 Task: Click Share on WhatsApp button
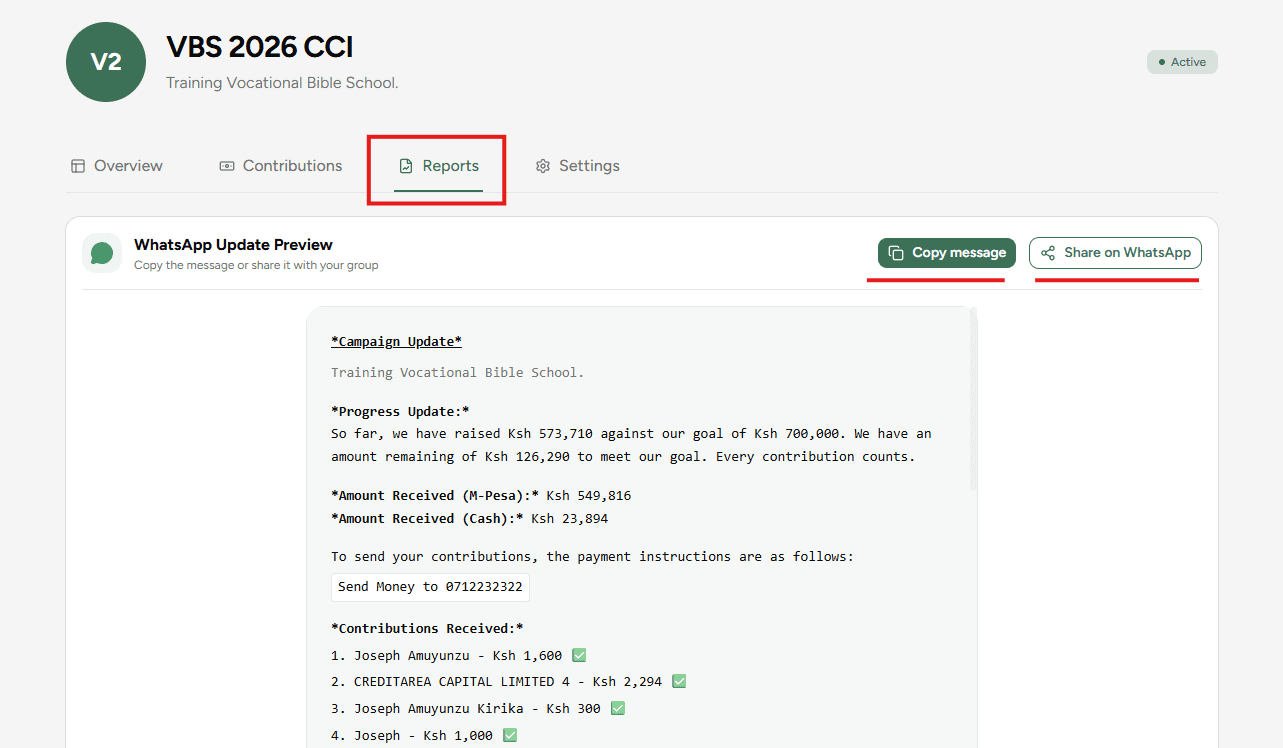click(x=1115, y=253)
